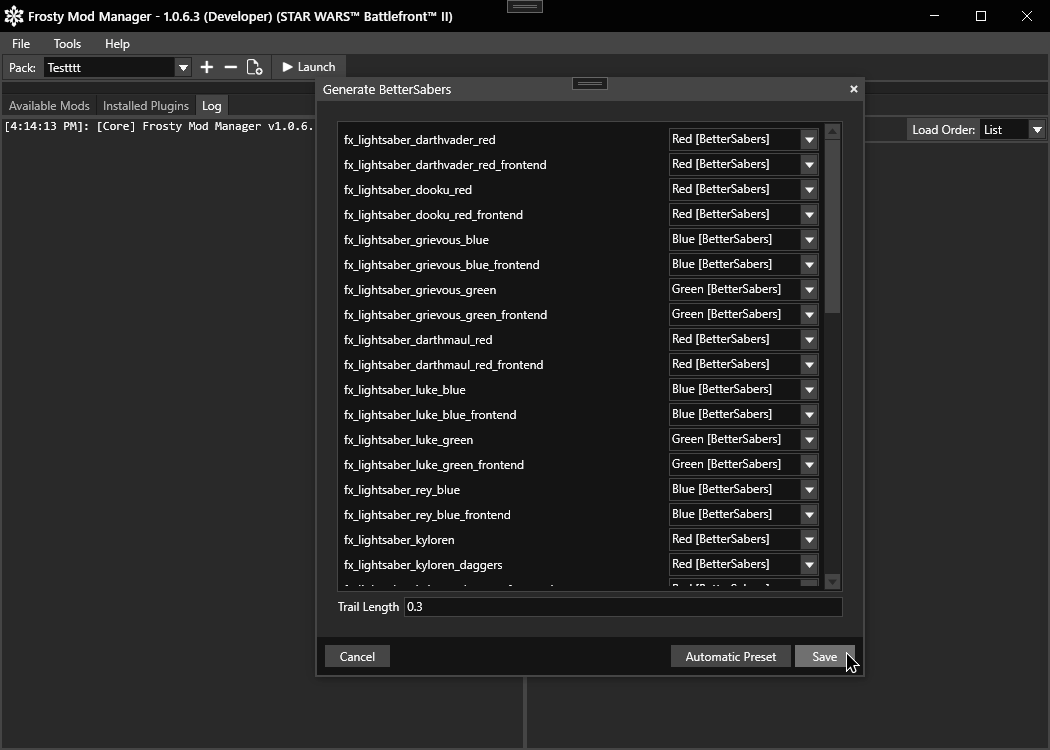This screenshot has height=750, width=1050.
Task: Click the fx_lightsaber_darthvader_red label
Action: coord(420,140)
